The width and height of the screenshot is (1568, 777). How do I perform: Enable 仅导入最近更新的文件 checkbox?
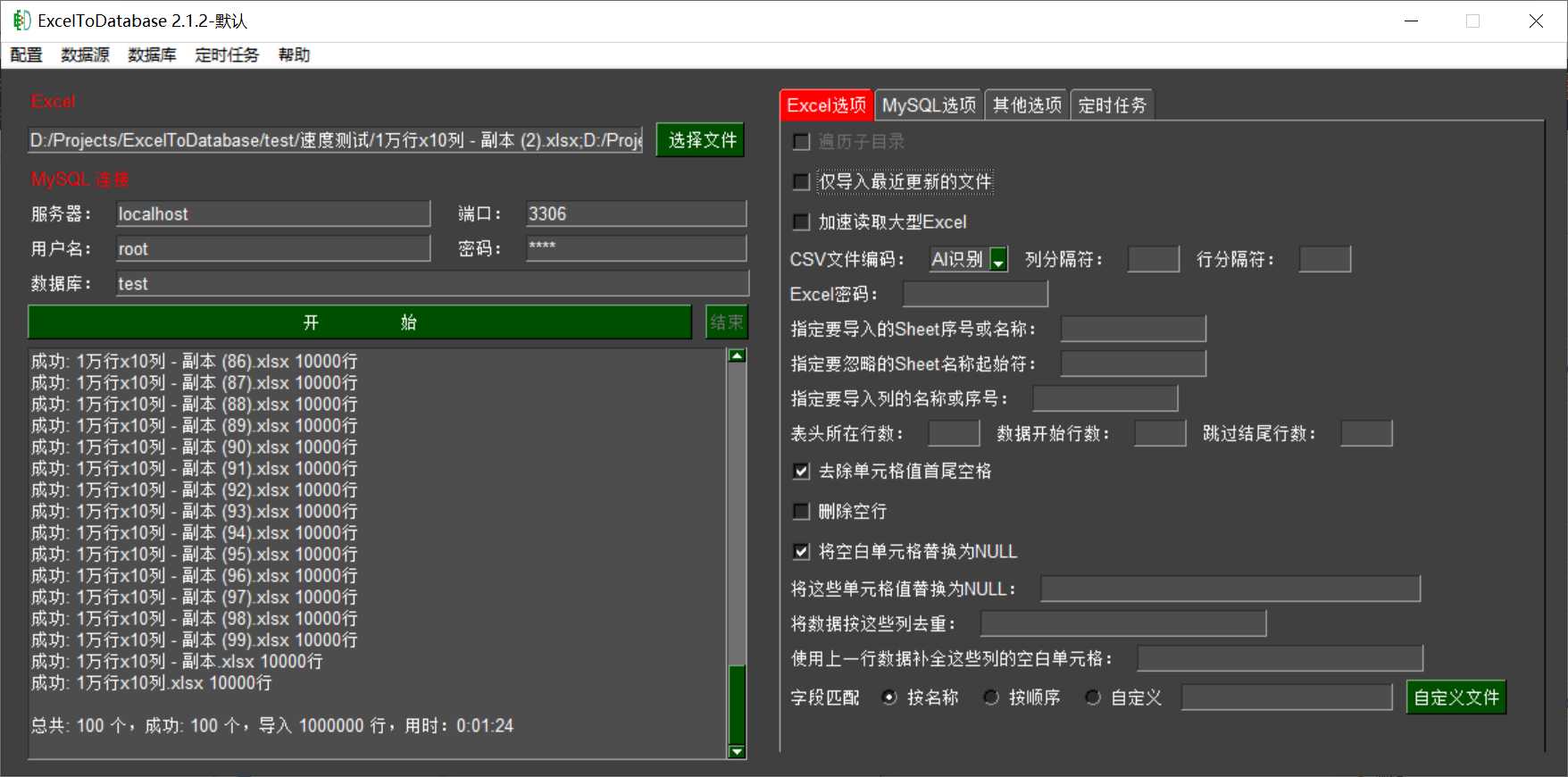point(801,182)
